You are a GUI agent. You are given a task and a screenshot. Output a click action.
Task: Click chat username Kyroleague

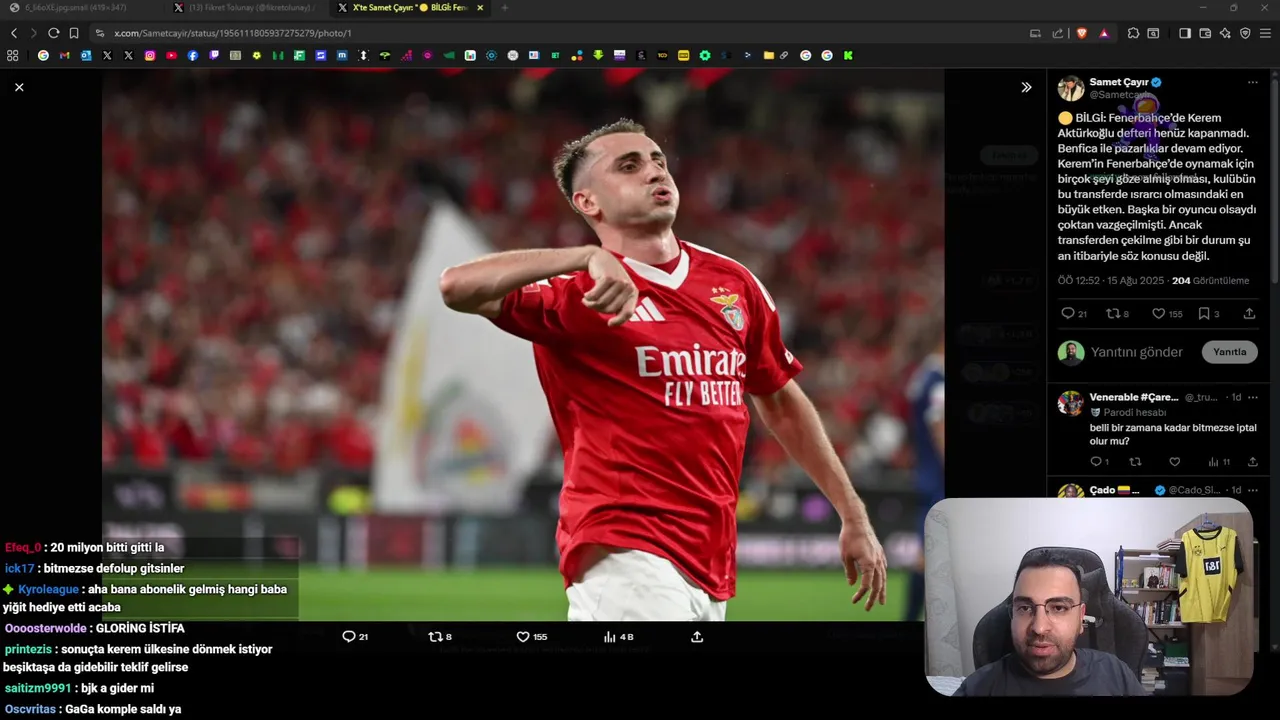click(47, 589)
